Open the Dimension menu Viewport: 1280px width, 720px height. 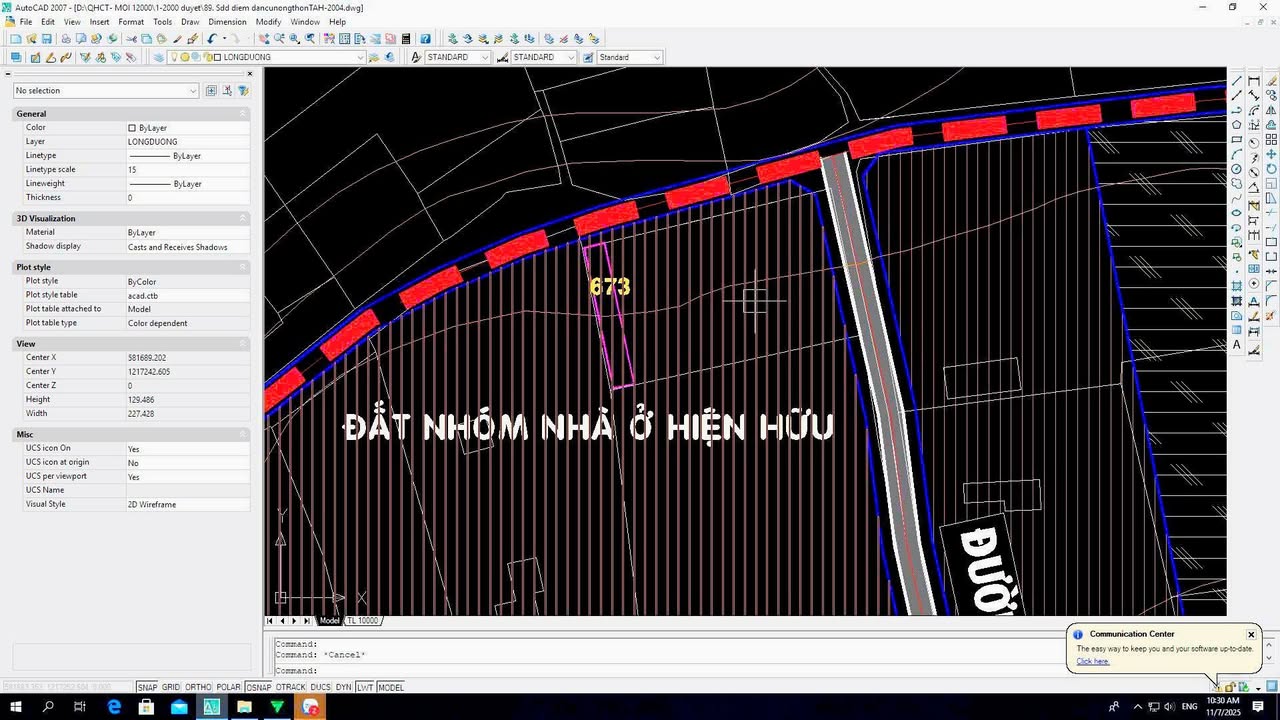pos(227,21)
